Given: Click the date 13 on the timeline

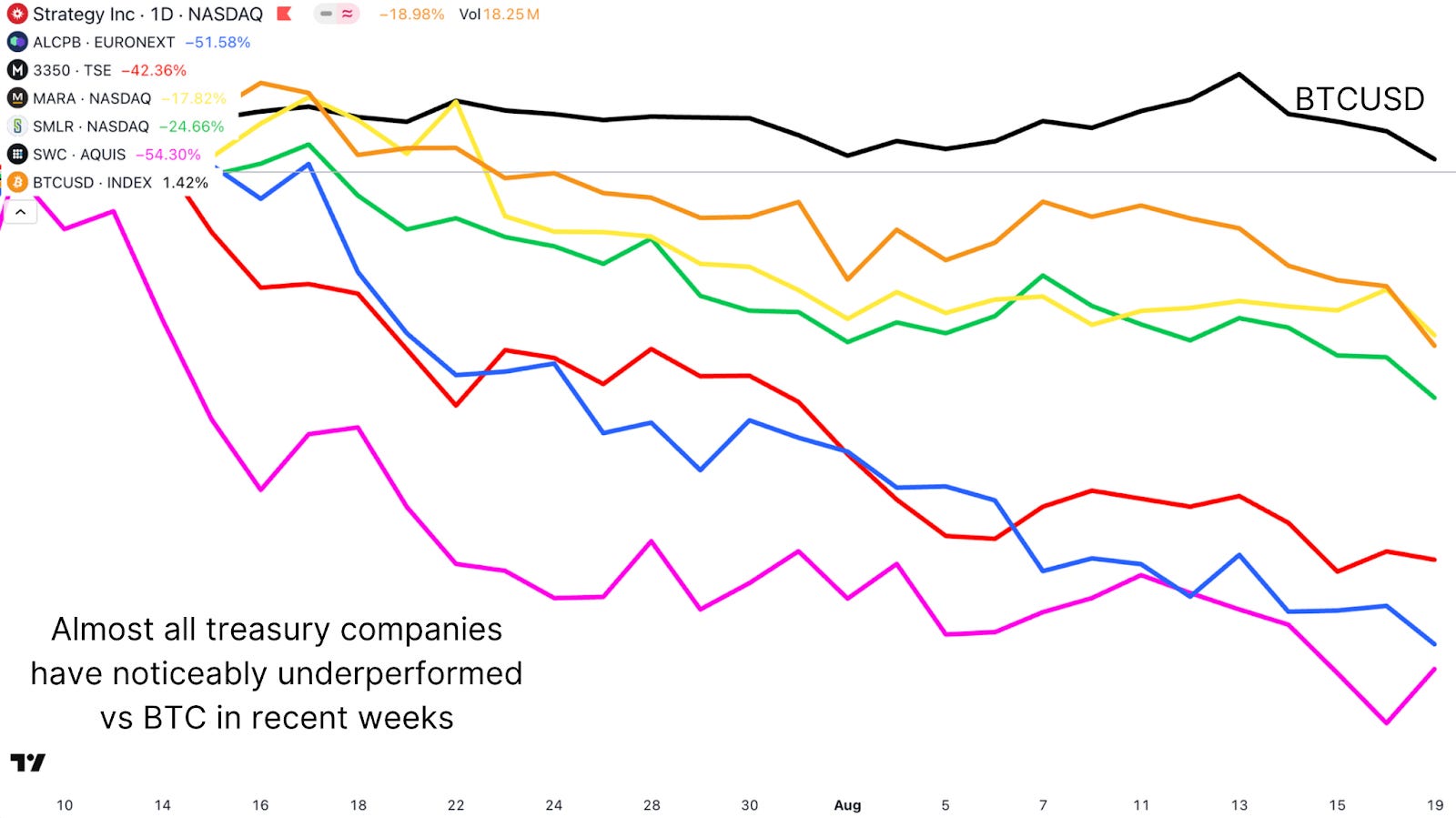Looking at the screenshot, I should coord(1239,805).
